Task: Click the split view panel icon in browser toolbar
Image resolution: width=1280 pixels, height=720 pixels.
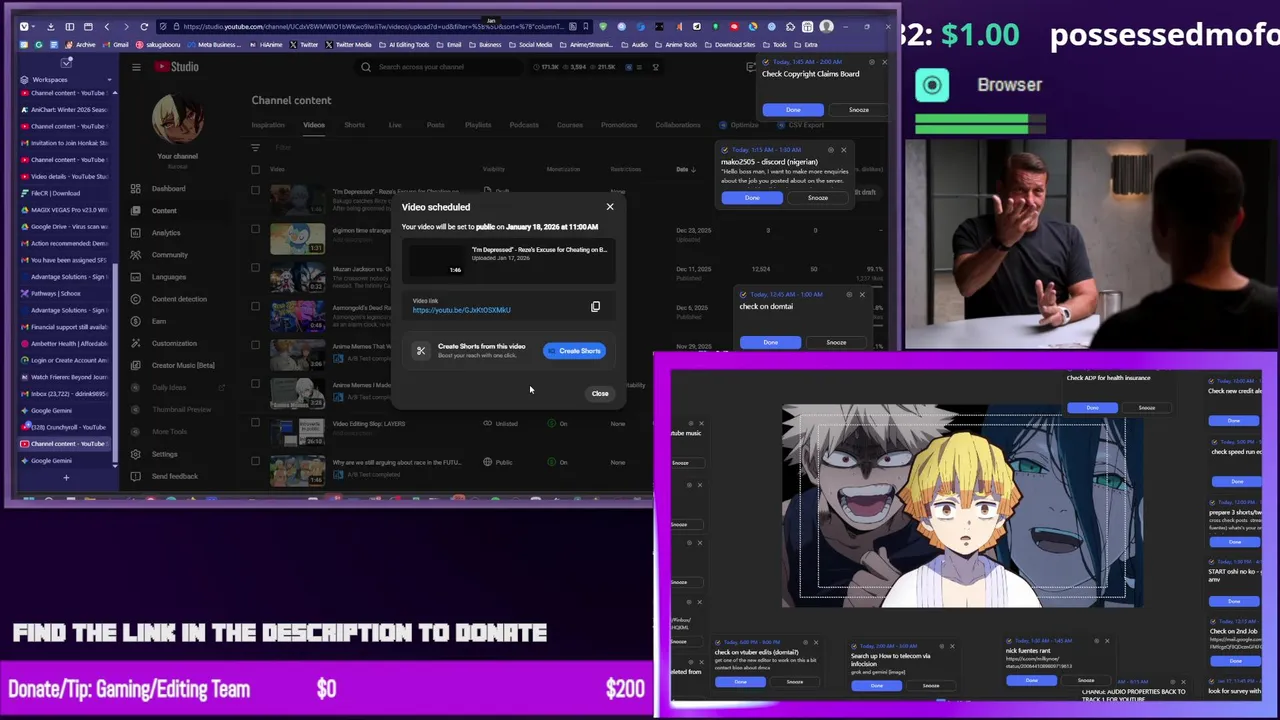Action: click(70, 27)
